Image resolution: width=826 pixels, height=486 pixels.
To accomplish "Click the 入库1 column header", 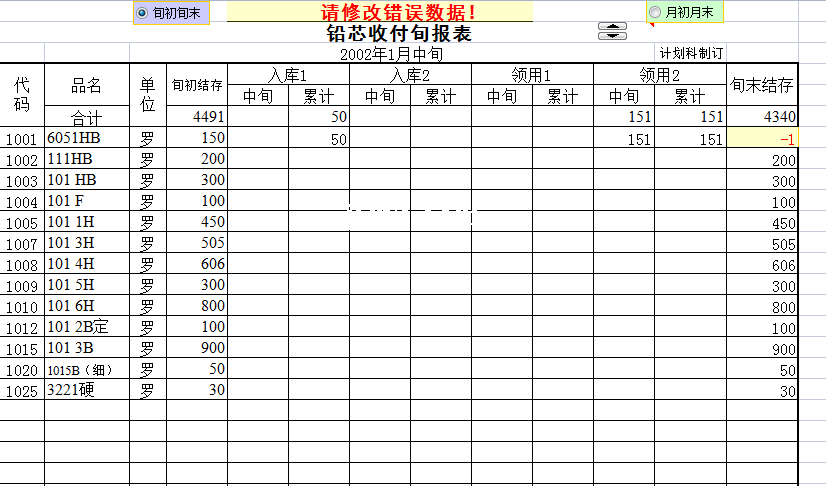I will point(288,75).
